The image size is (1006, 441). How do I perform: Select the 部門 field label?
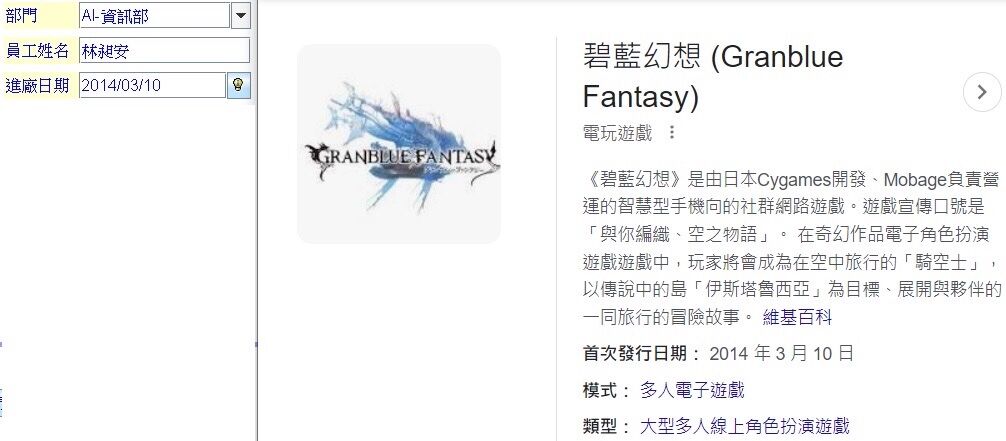click(x=21, y=15)
